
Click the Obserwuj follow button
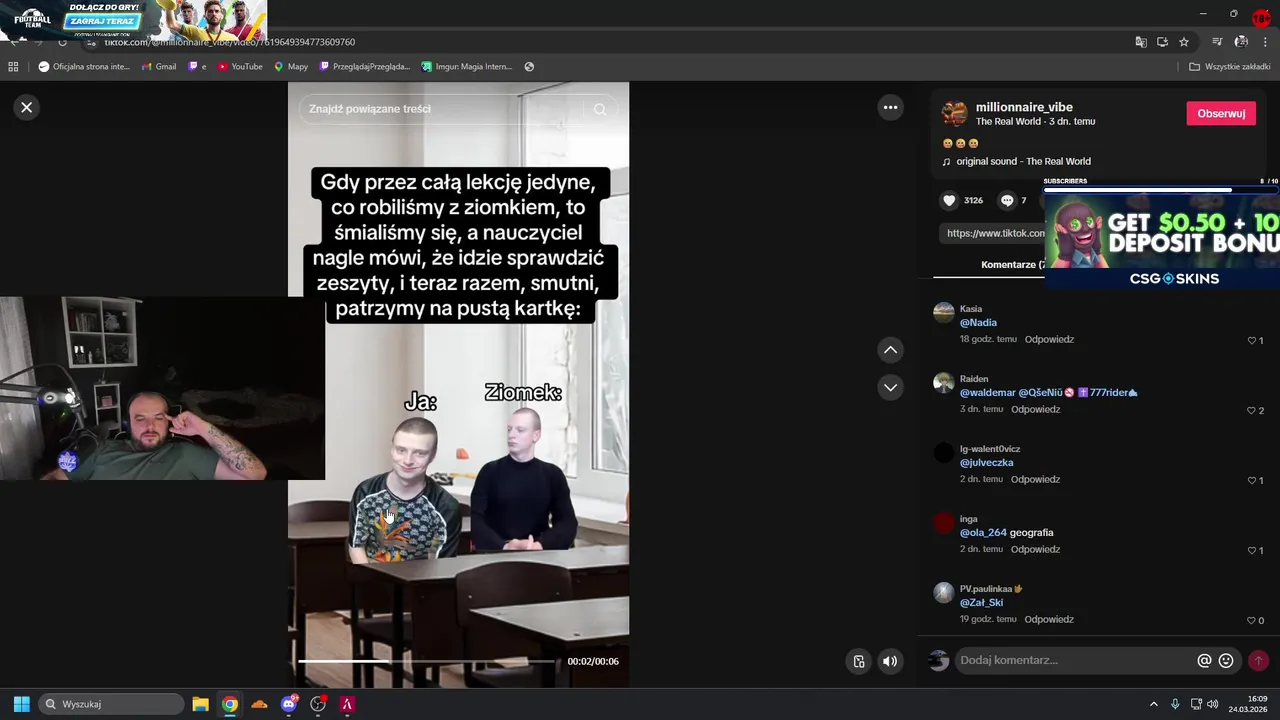(x=1221, y=113)
